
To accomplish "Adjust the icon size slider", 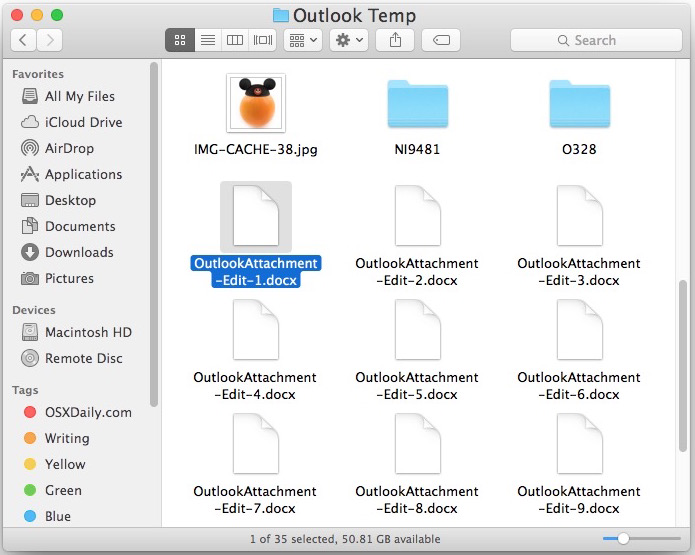I will [x=623, y=539].
